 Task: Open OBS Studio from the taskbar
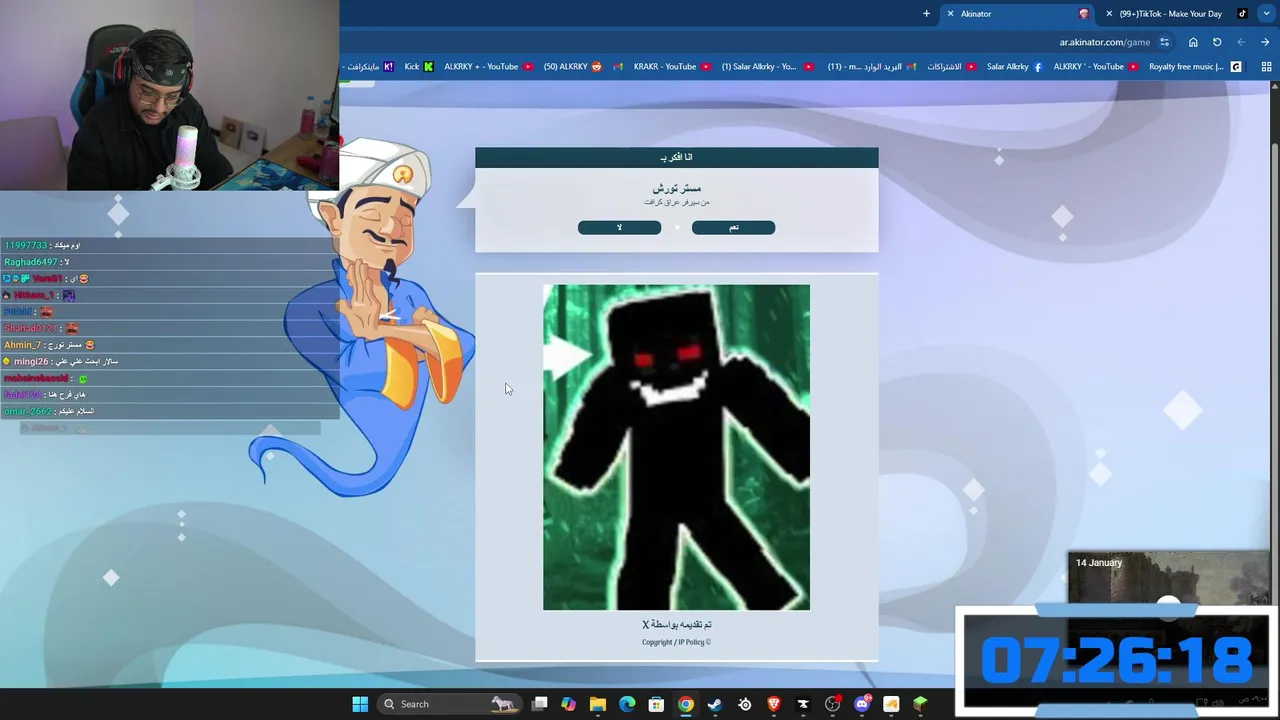point(832,704)
